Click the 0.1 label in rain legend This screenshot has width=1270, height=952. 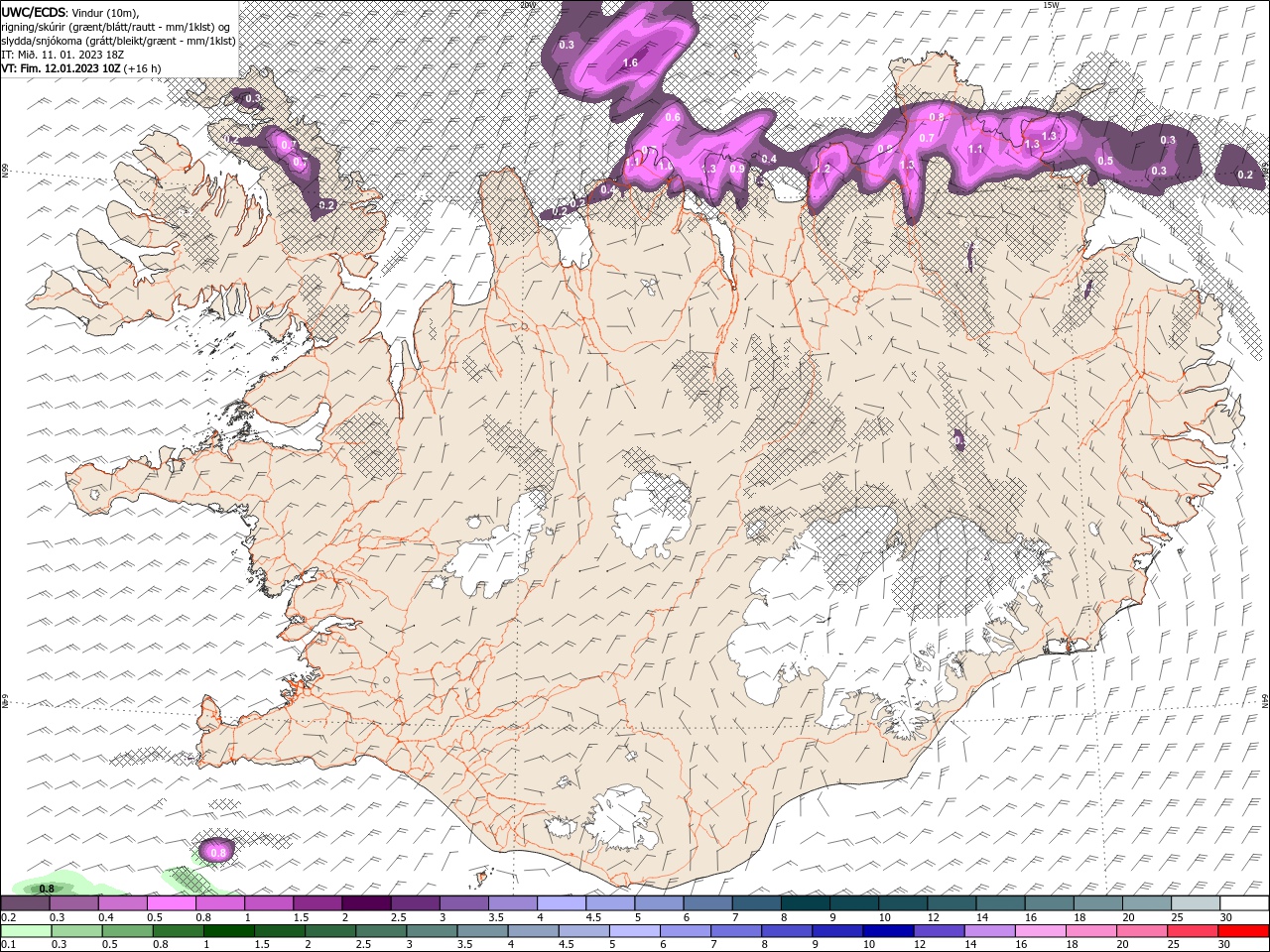pyautogui.click(x=8, y=945)
